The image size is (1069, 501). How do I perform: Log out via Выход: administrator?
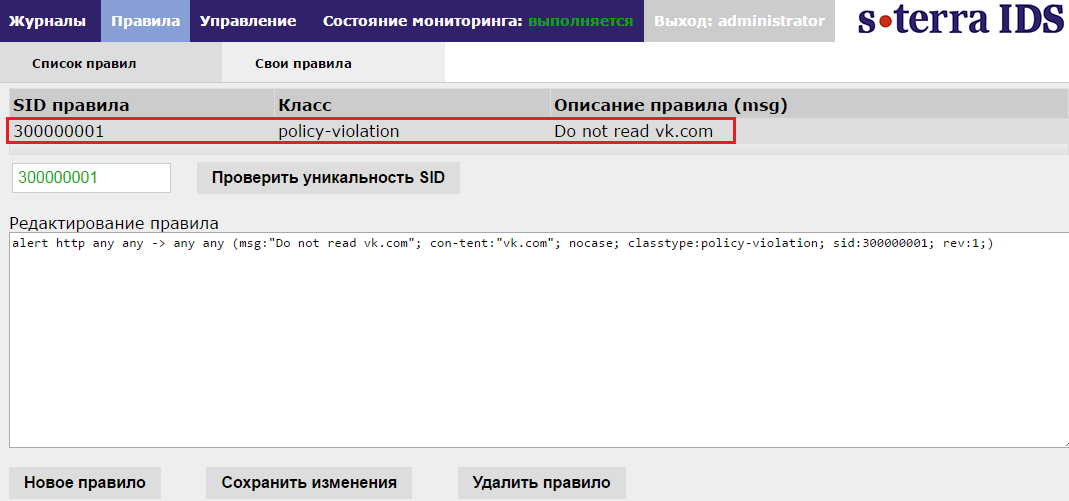[739, 21]
